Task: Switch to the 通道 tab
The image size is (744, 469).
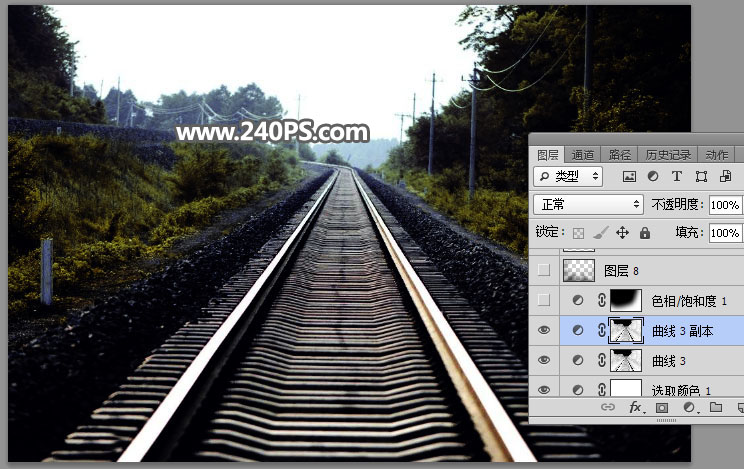Action: [x=582, y=155]
